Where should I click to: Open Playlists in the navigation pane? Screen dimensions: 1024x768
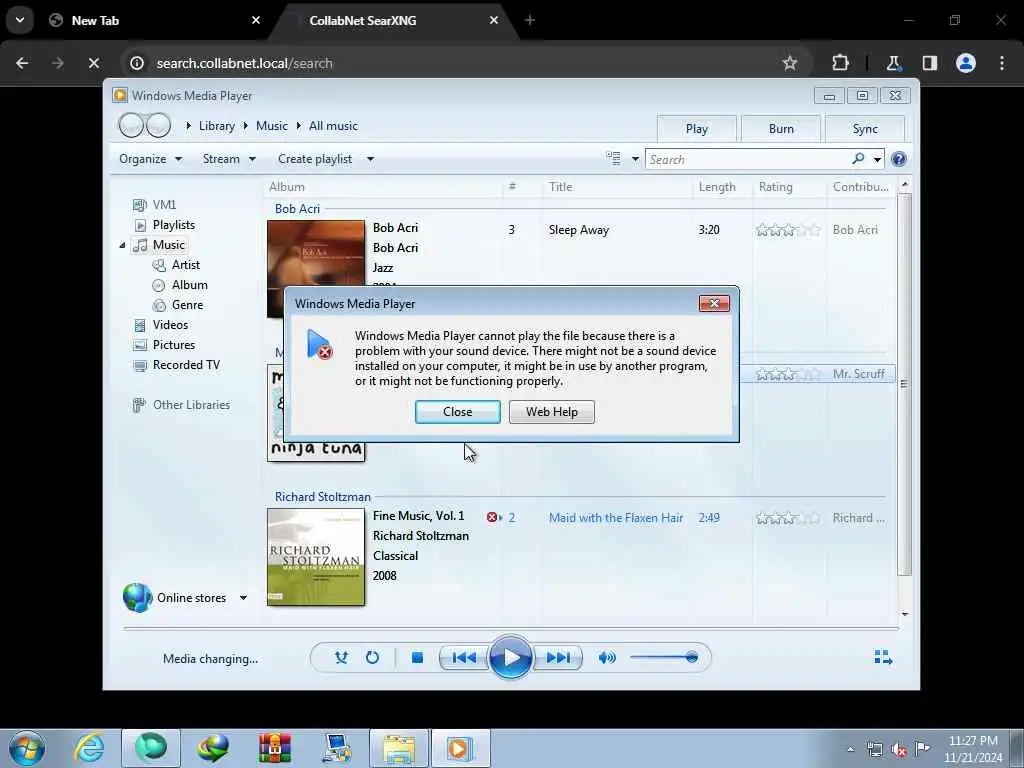pos(174,225)
